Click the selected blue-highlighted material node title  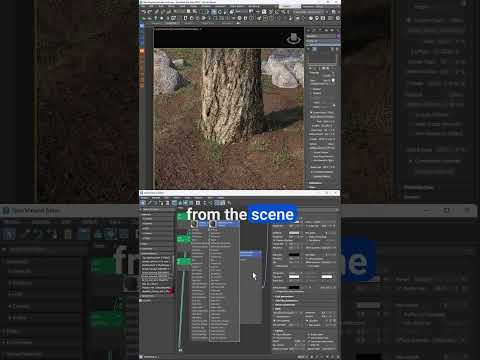click(225, 223)
